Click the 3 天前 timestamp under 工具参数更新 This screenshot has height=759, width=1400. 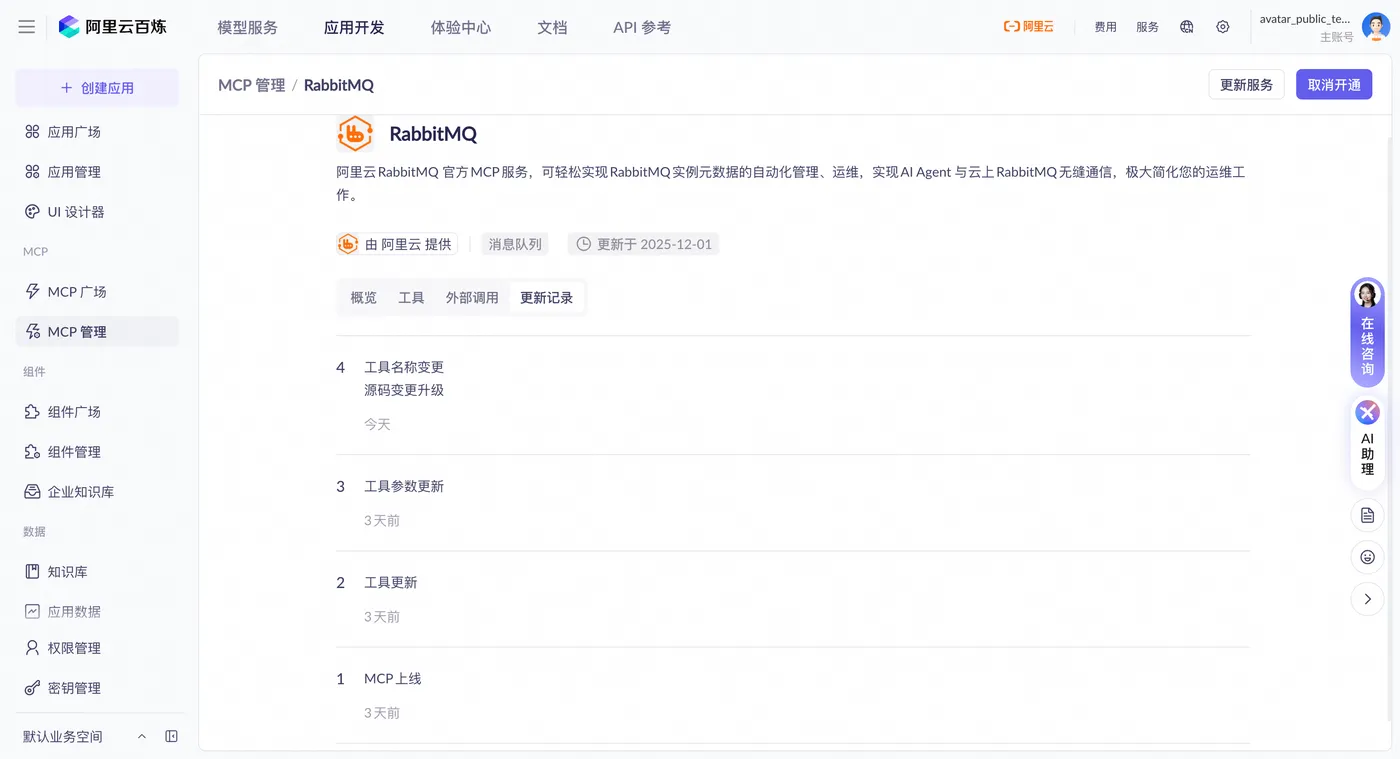coord(382,521)
